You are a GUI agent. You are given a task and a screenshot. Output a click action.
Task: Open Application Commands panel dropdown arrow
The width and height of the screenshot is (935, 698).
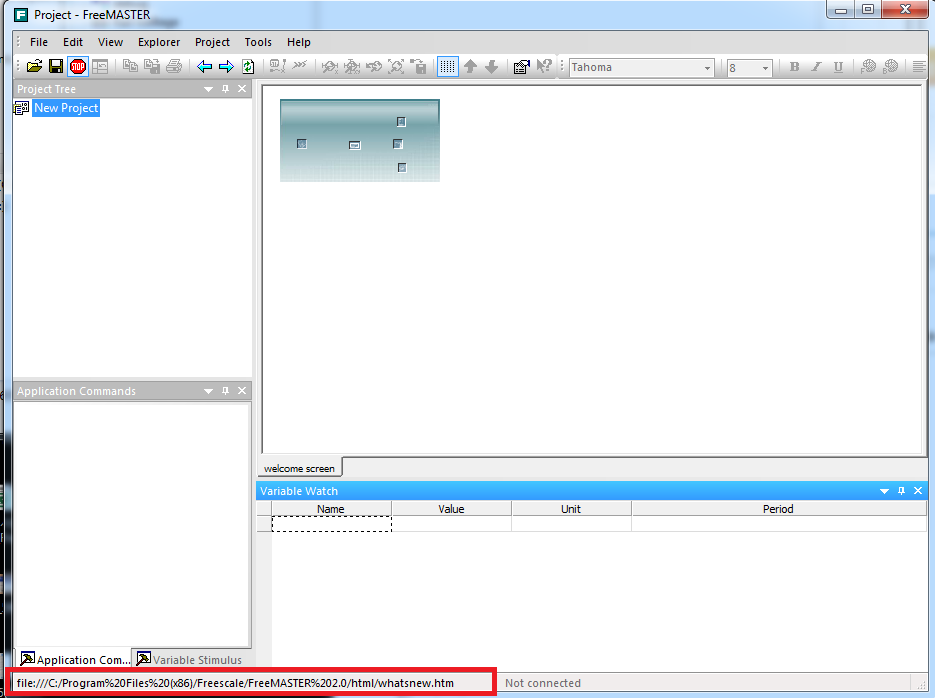point(208,391)
